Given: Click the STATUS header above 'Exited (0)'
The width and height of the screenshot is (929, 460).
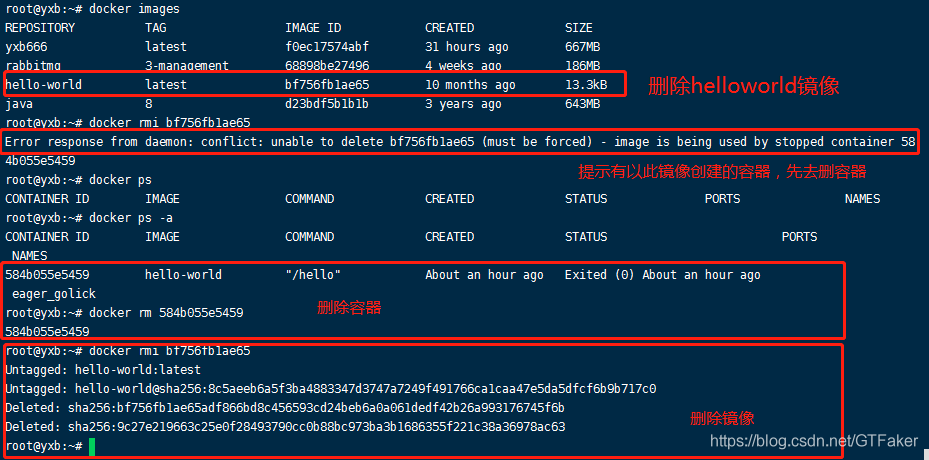Looking at the screenshot, I should (586, 237).
